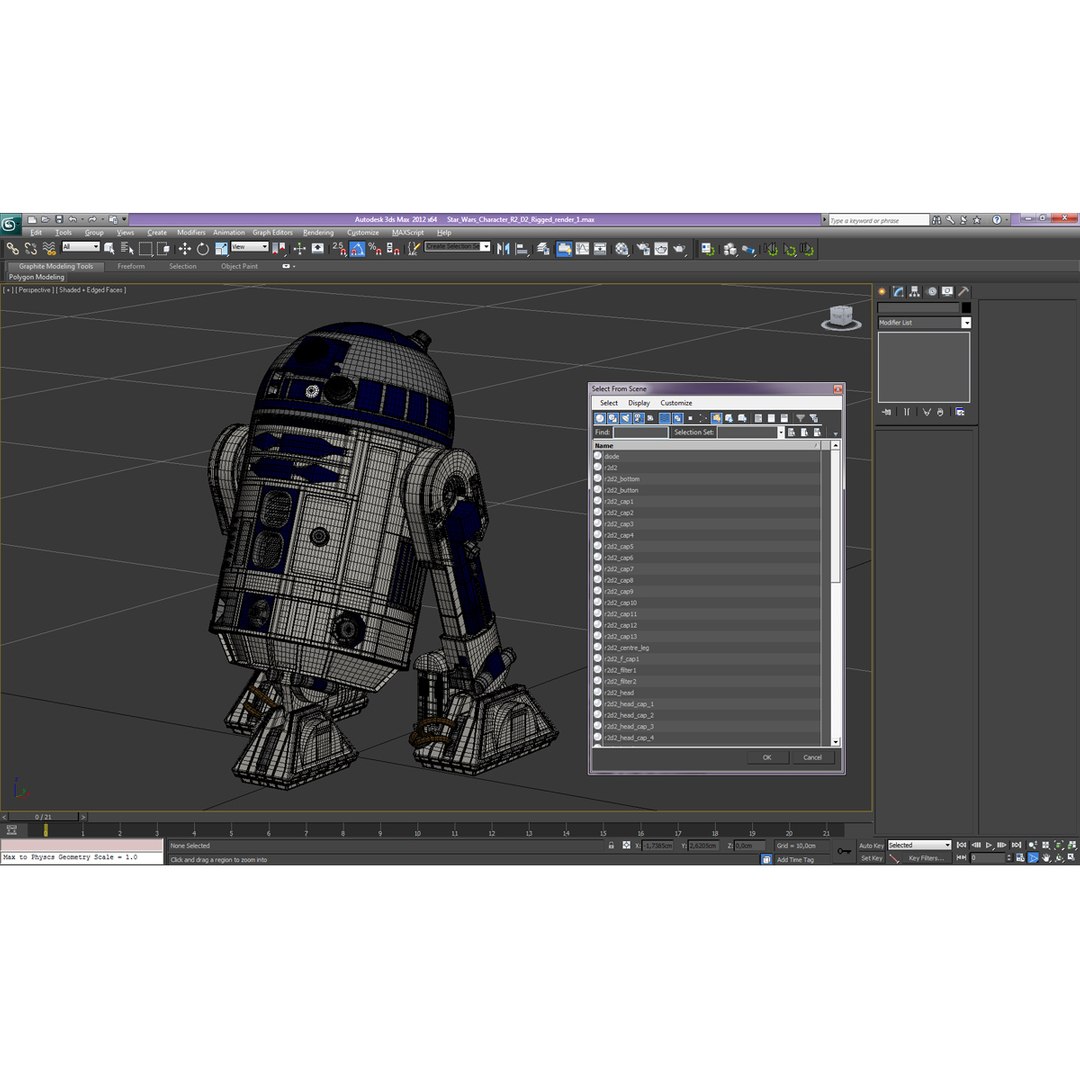This screenshot has height=1080, width=1080.
Task: Click the Polygon Modeling panel label
Action: coord(37,277)
